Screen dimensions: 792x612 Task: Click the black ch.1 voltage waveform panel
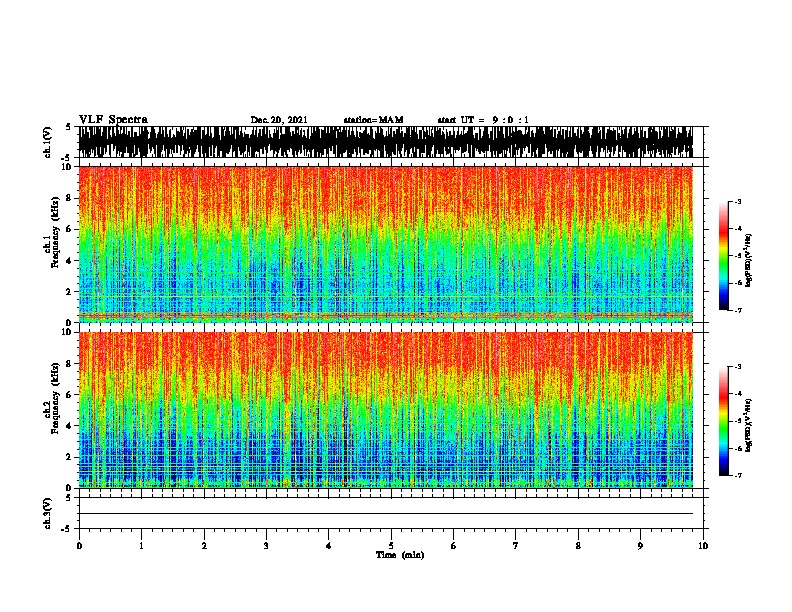point(385,142)
